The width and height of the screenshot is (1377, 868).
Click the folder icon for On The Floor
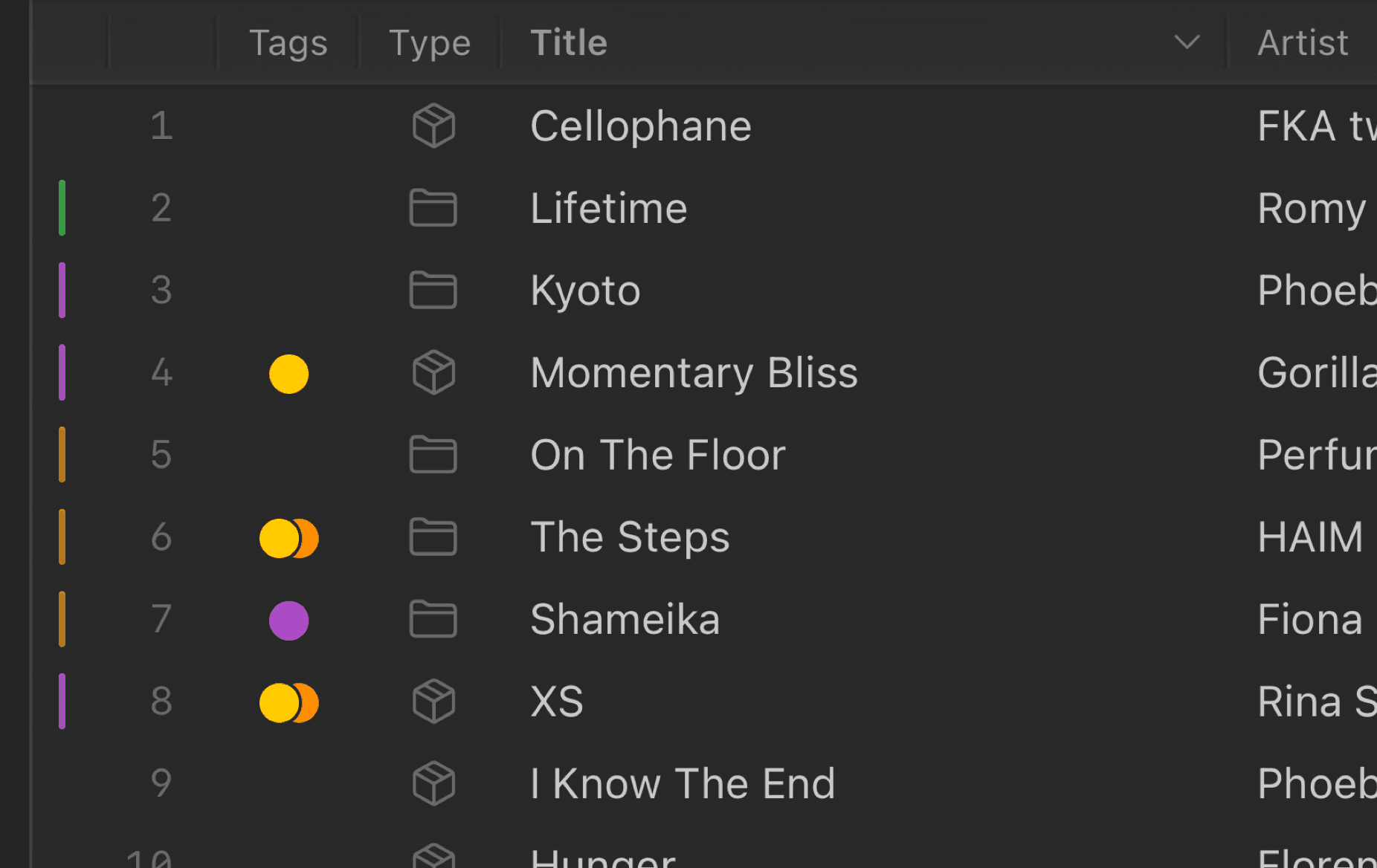click(x=433, y=455)
